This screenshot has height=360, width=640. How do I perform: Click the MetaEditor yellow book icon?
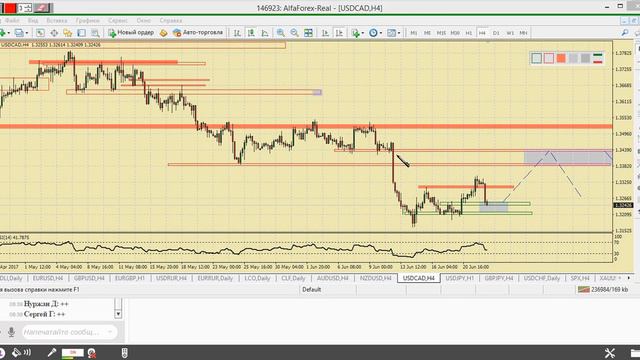coord(163,33)
